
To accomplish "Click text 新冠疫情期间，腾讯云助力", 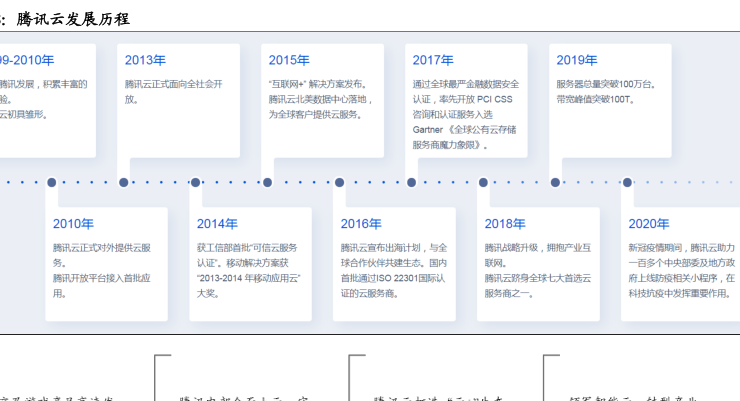I will (x=681, y=248).
